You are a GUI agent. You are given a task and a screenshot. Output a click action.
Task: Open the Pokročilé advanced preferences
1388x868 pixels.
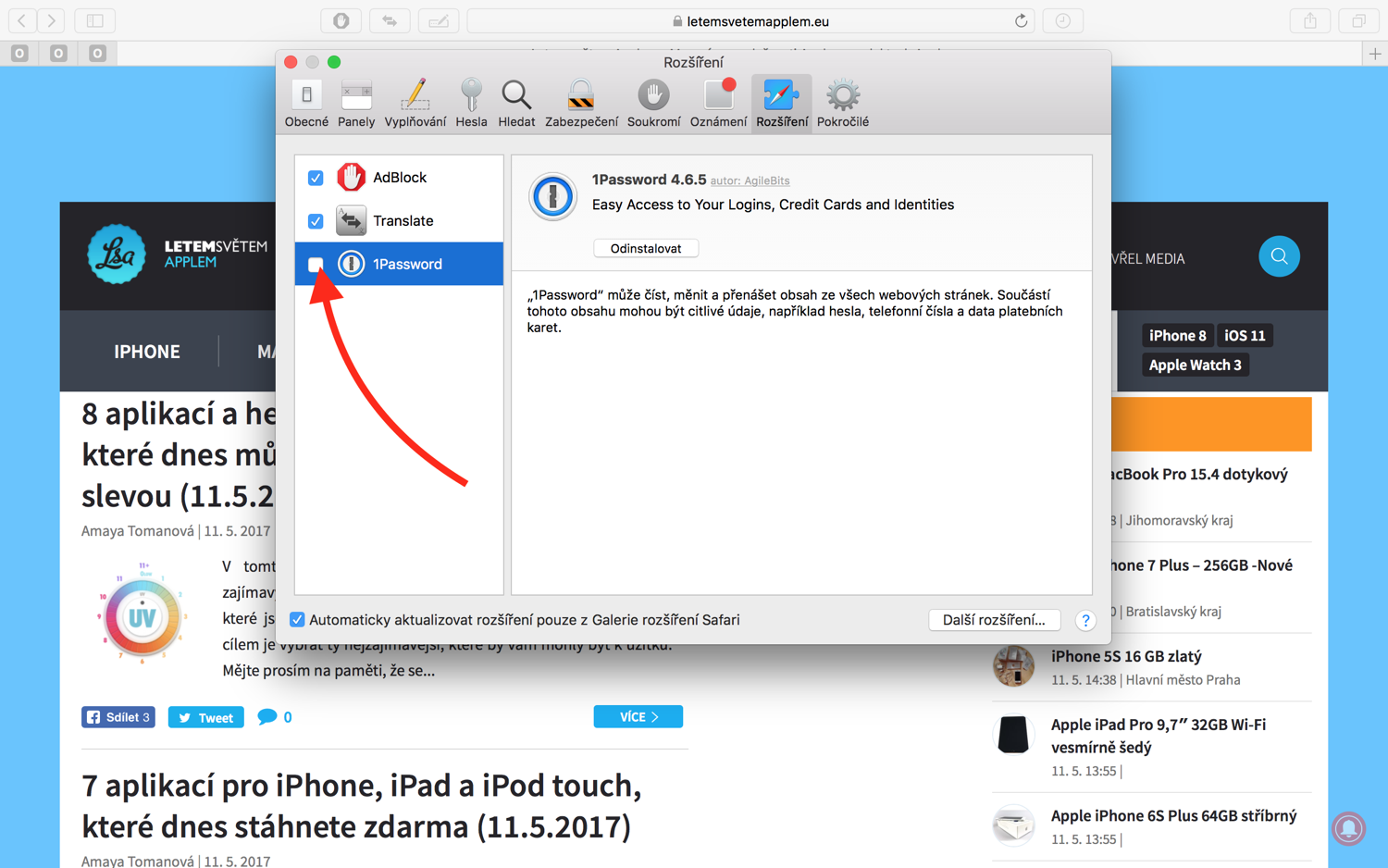click(843, 104)
